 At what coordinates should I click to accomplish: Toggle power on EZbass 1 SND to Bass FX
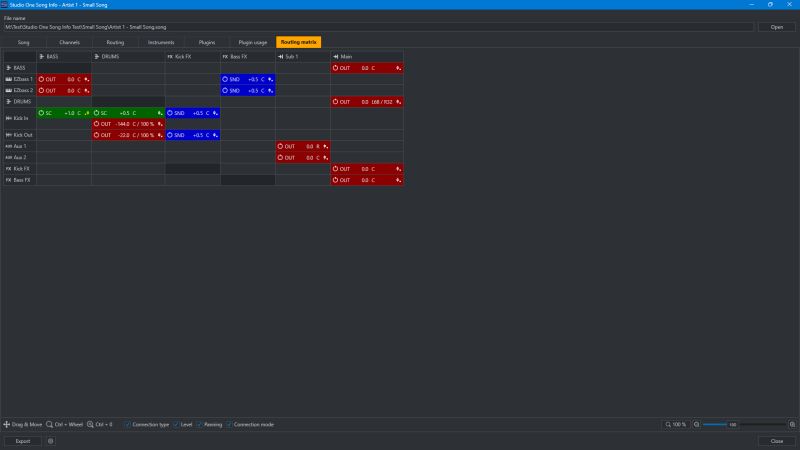225,79
